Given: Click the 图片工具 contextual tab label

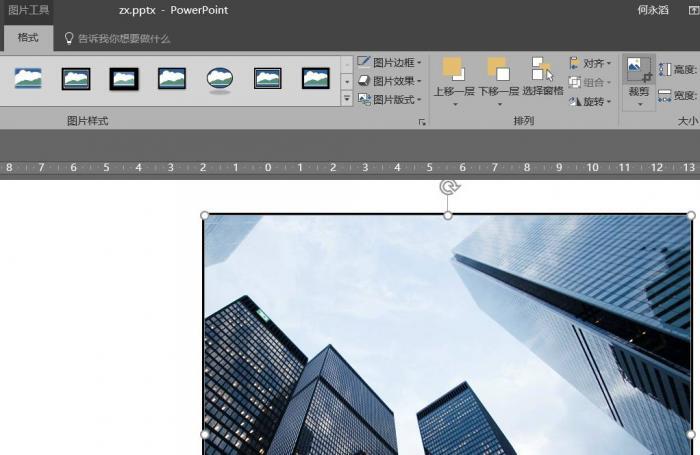Looking at the screenshot, I should [x=28, y=10].
